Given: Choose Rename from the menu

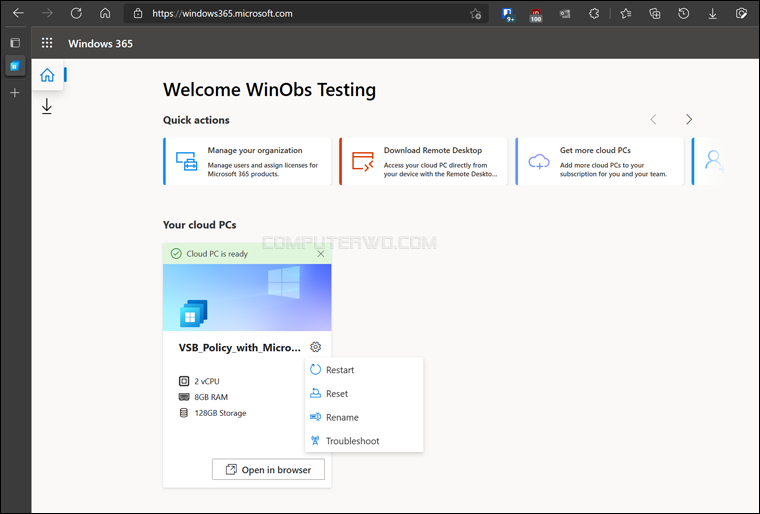Looking at the screenshot, I should pos(364,418).
